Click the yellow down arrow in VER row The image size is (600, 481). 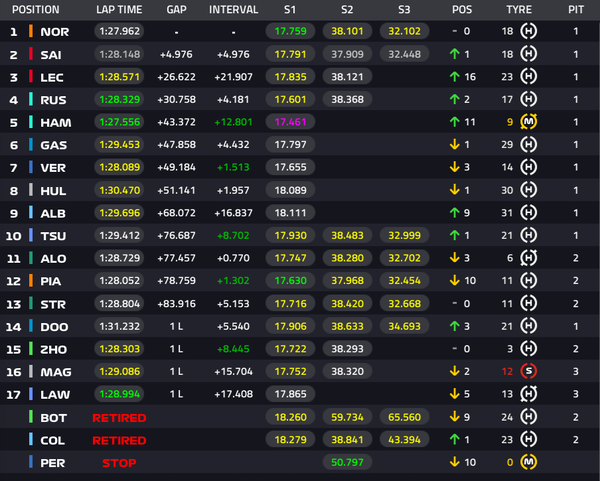pos(455,167)
